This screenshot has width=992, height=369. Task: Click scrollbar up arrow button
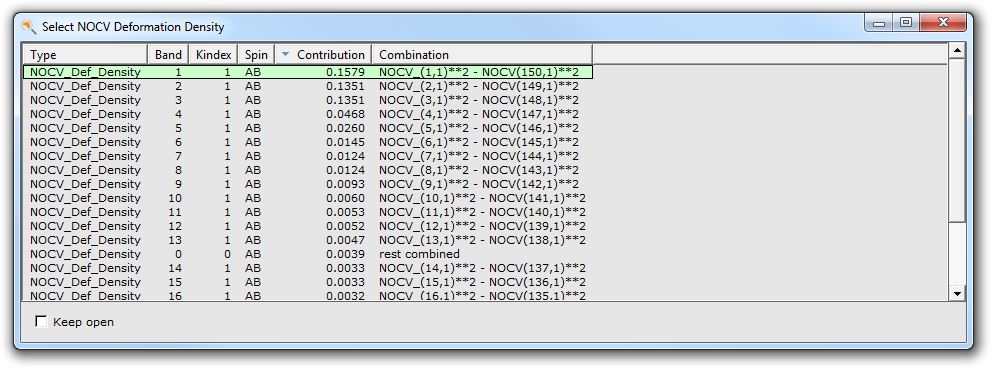pyautogui.click(x=957, y=51)
